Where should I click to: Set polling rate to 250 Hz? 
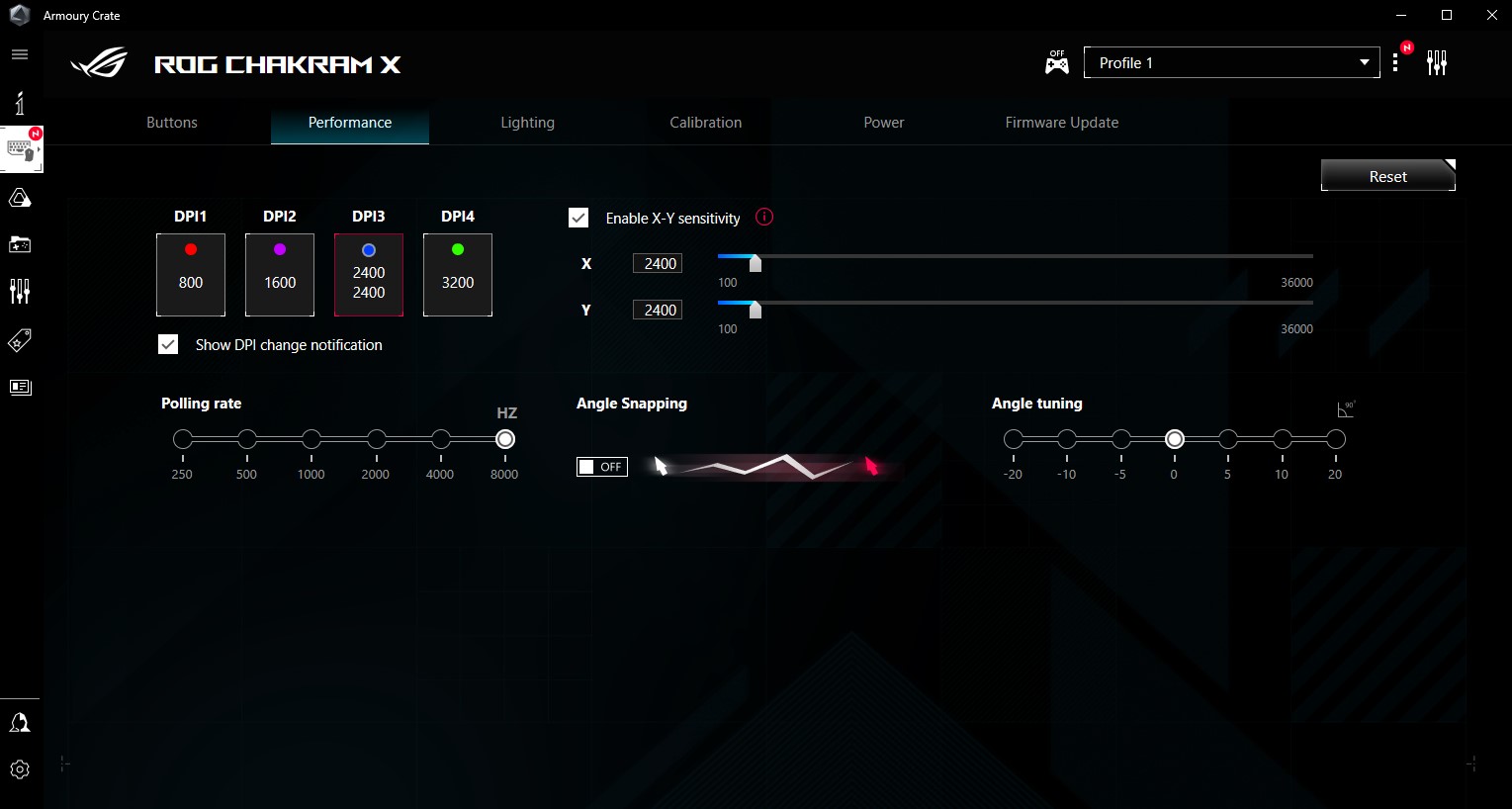183,439
